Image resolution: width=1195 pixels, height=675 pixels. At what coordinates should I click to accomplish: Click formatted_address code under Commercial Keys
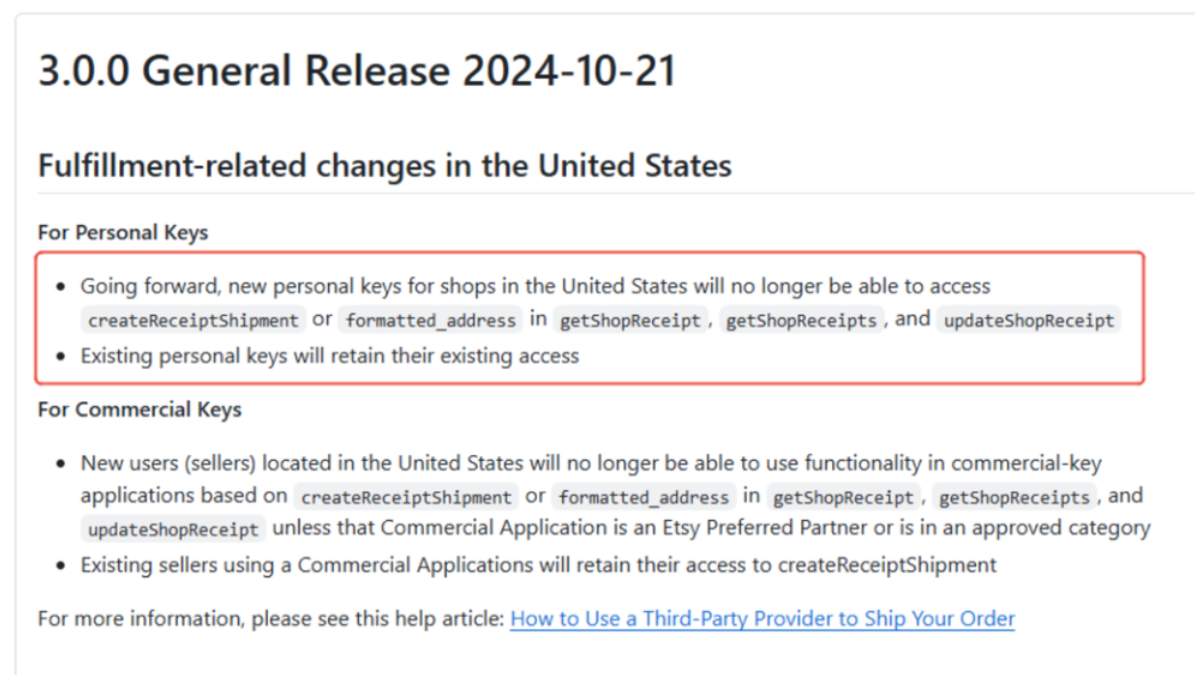coord(644,497)
